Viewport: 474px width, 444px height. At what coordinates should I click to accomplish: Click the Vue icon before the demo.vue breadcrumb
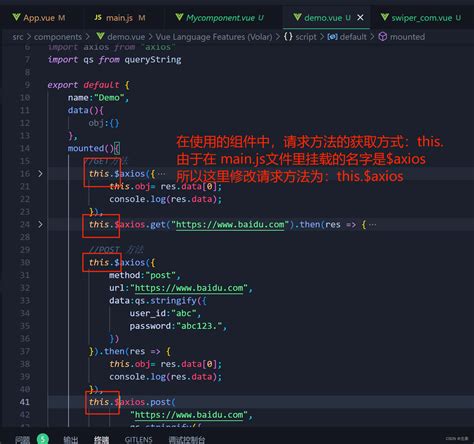point(100,36)
